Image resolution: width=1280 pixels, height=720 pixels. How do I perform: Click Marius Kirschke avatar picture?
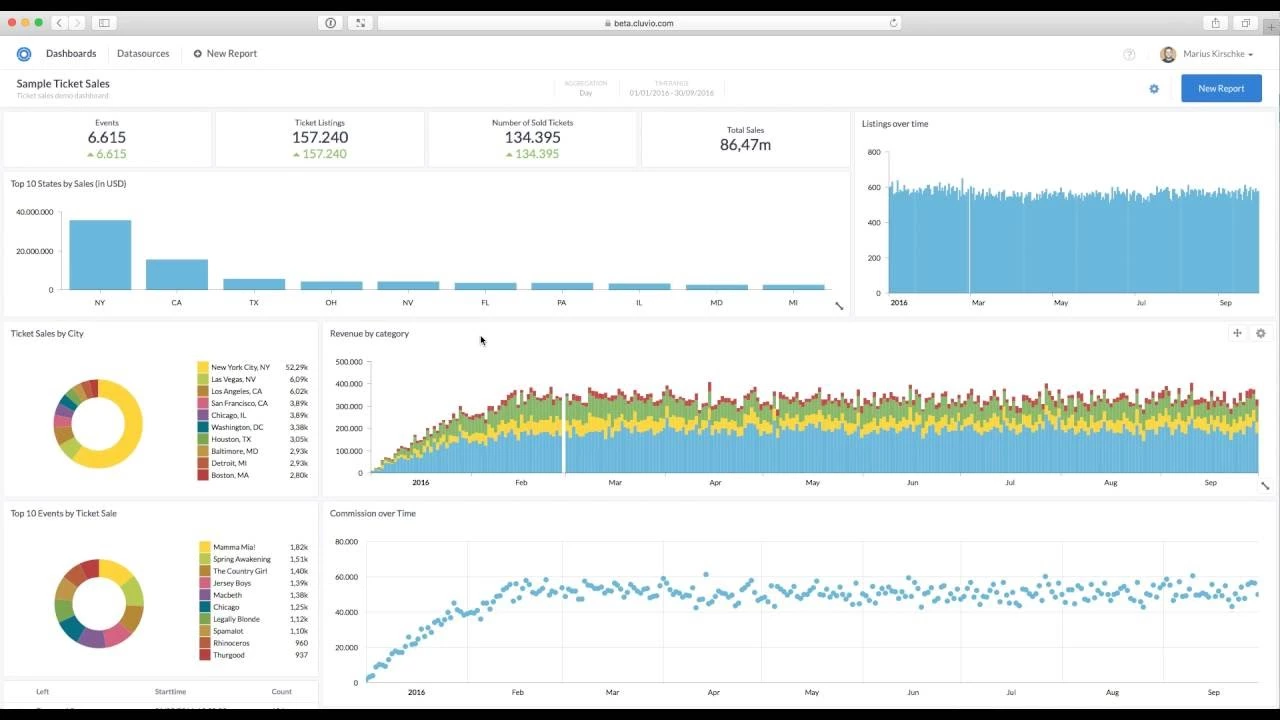tap(1168, 55)
